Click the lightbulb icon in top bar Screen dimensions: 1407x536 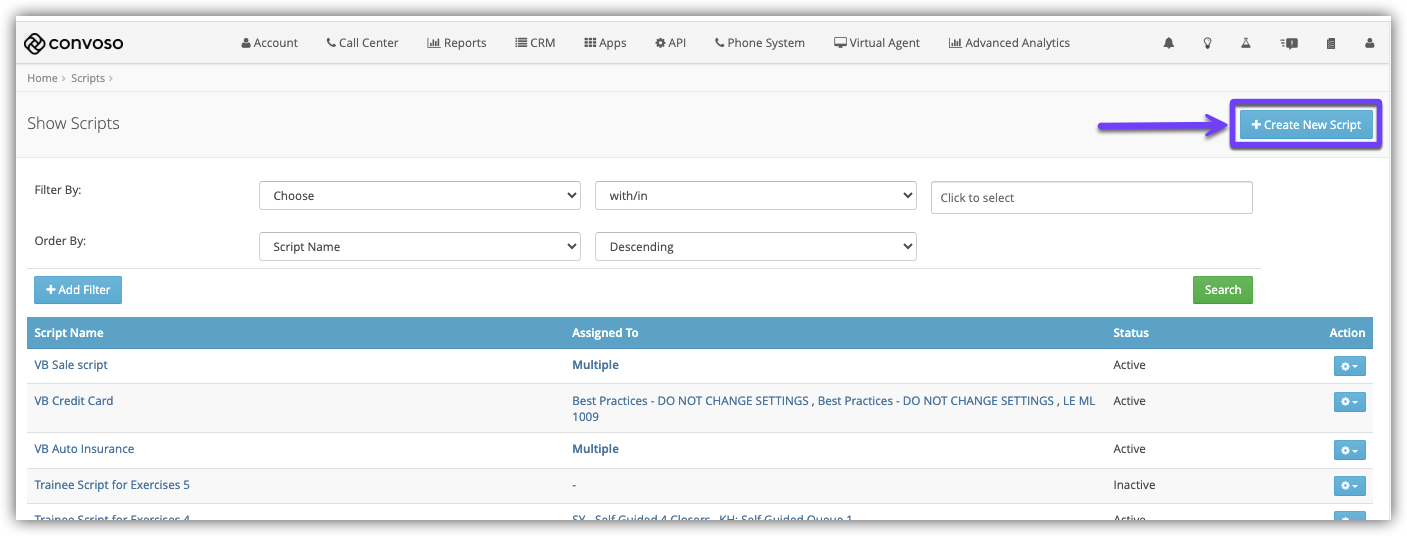[x=1208, y=43]
